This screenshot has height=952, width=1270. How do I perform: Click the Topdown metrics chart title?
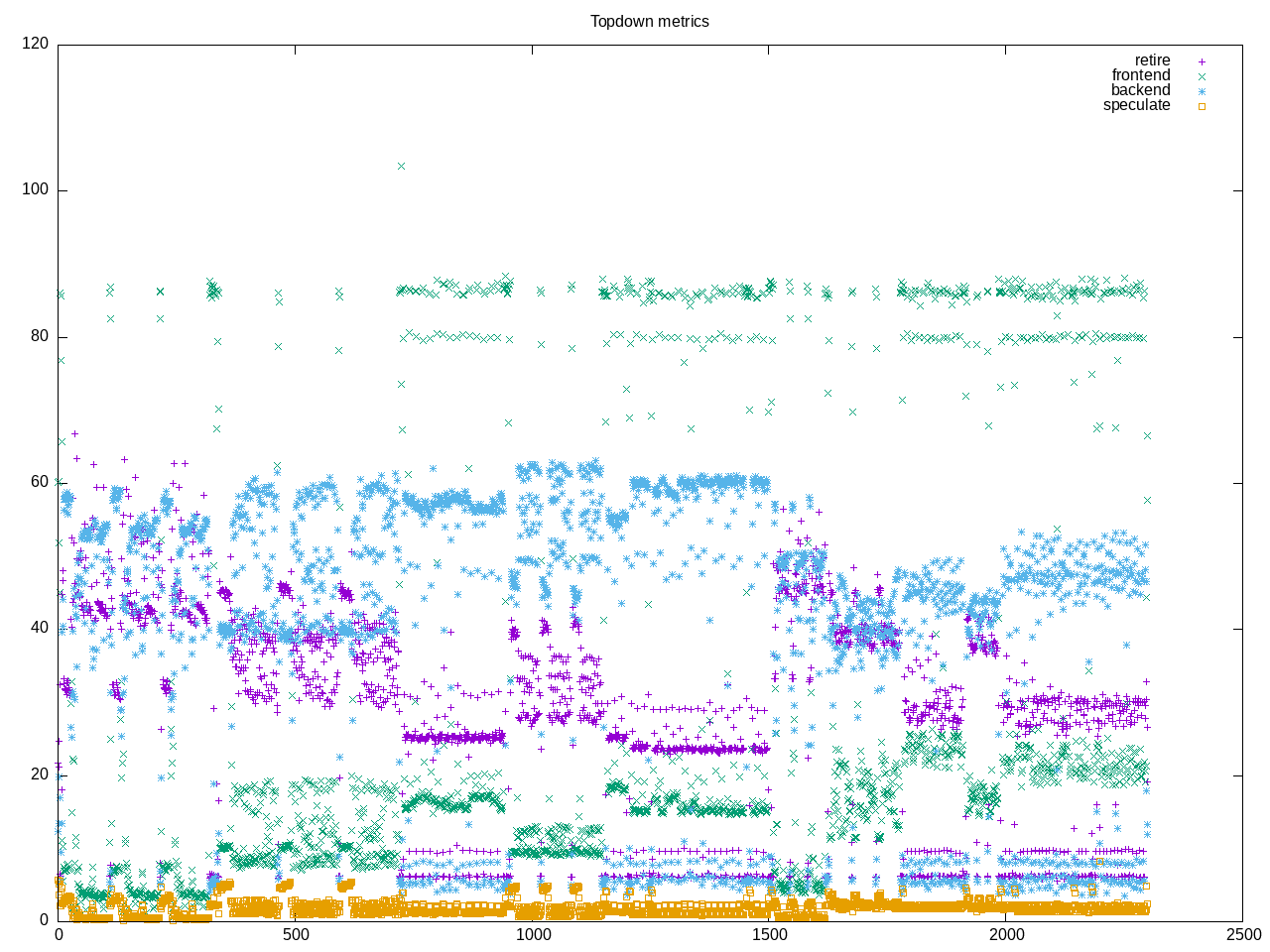coord(649,21)
